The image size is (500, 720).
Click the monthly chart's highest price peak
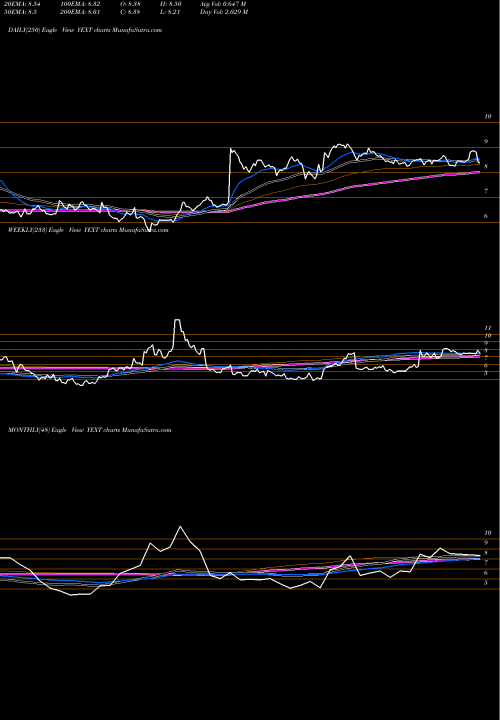pyautogui.click(x=180, y=528)
